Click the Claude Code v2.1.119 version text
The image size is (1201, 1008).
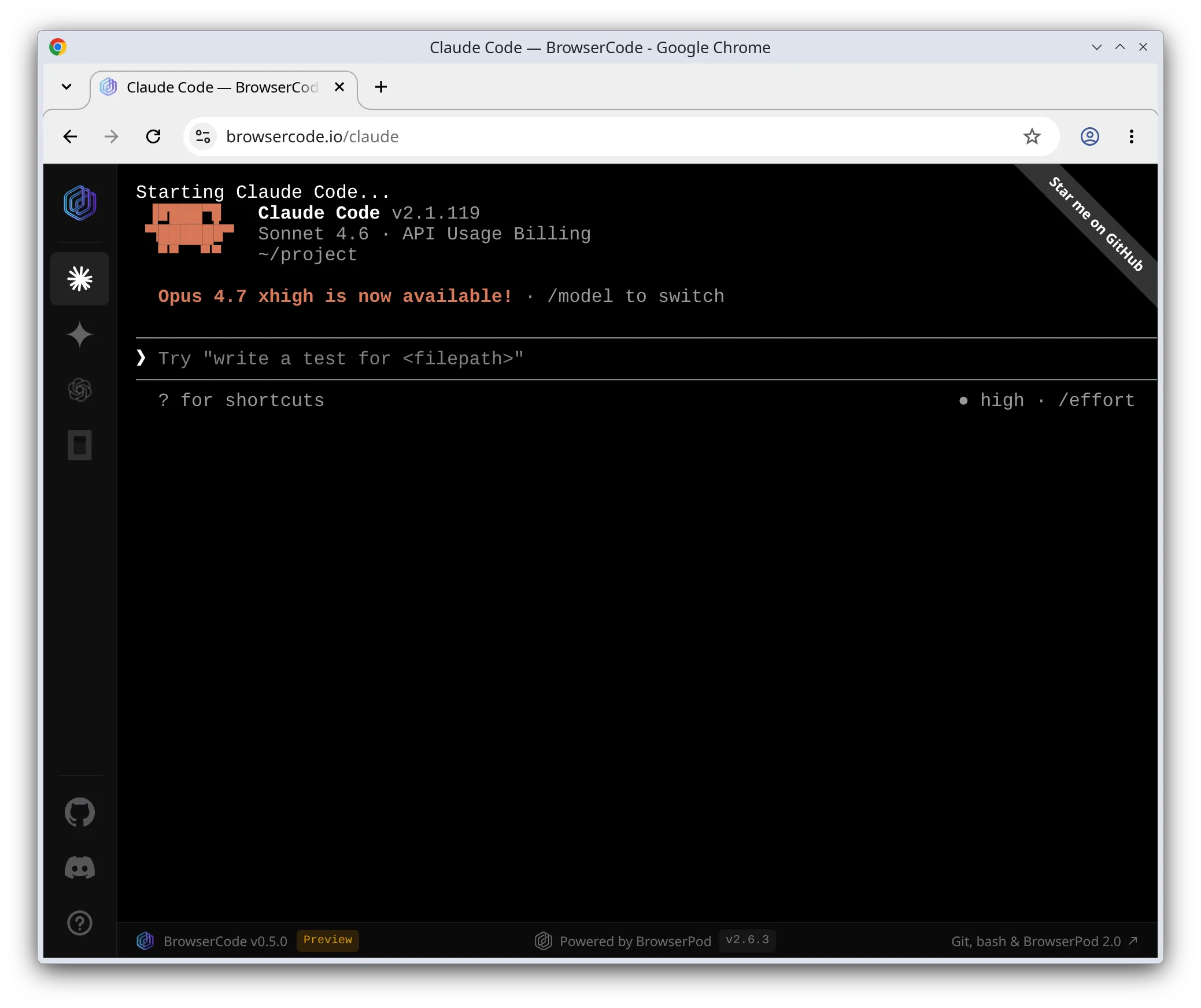tap(369, 213)
